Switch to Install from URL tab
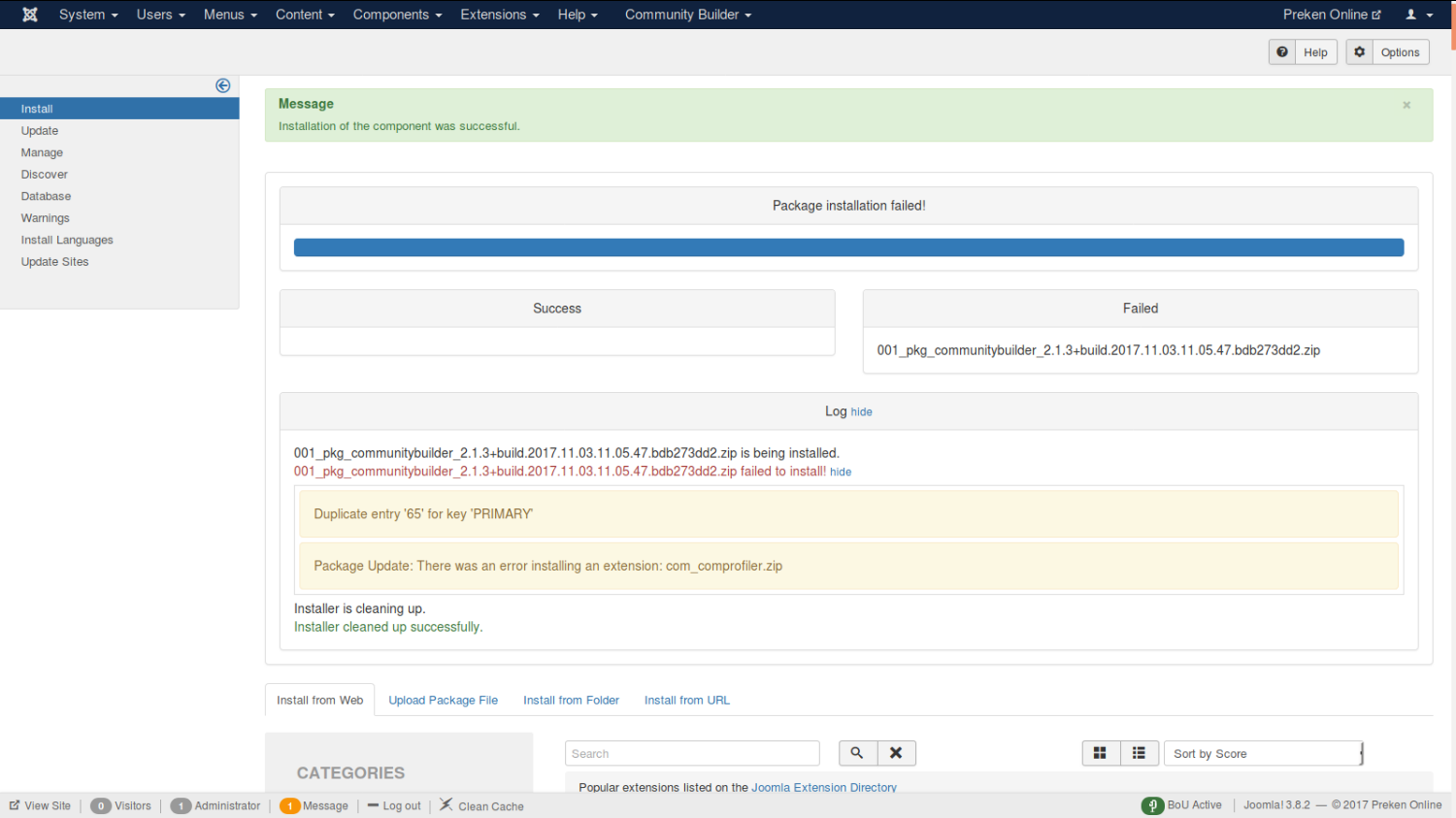The width and height of the screenshot is (1456, 818). (x=687, y=701)
